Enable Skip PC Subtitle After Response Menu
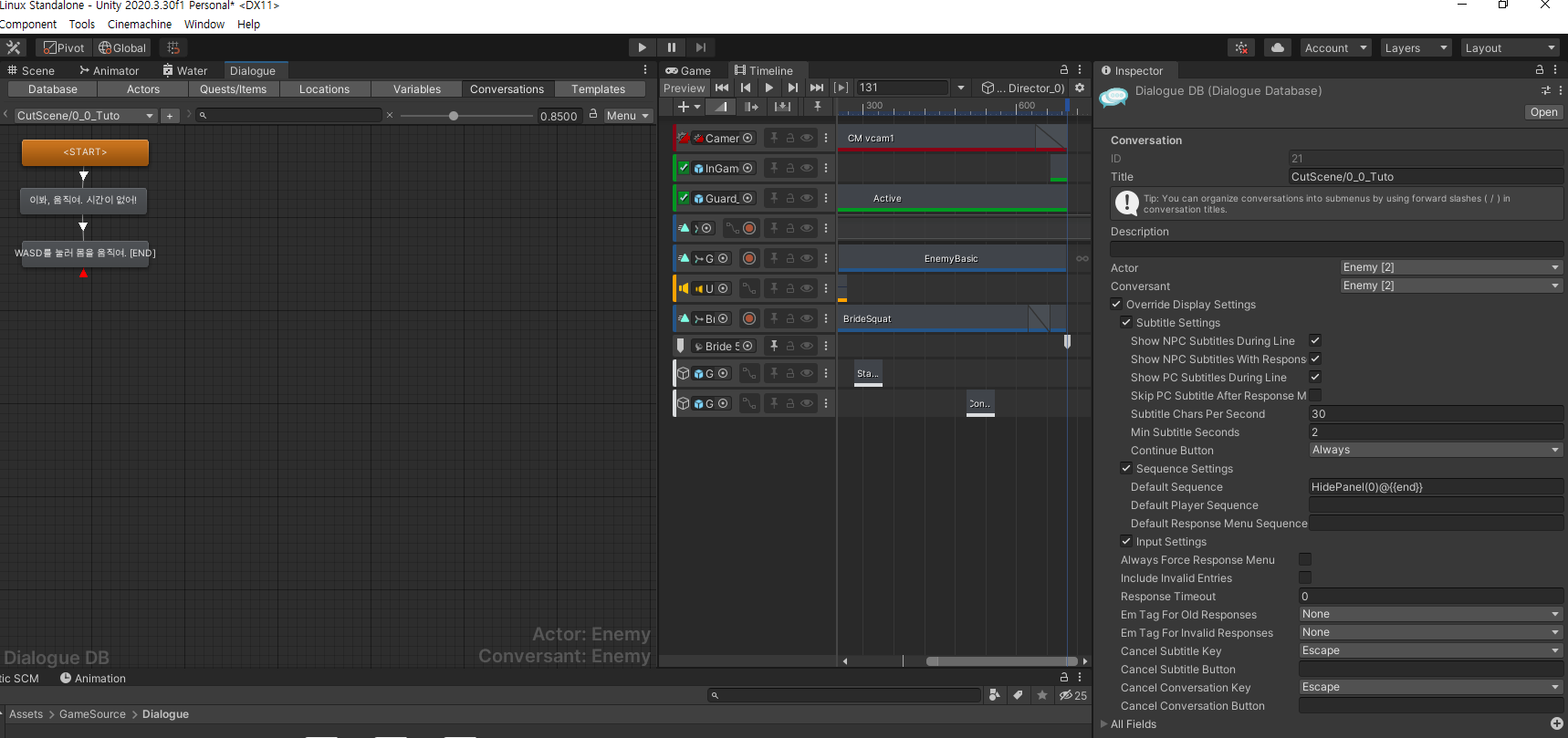The width and height of the screenshot is (1568, 738). 1315,395
